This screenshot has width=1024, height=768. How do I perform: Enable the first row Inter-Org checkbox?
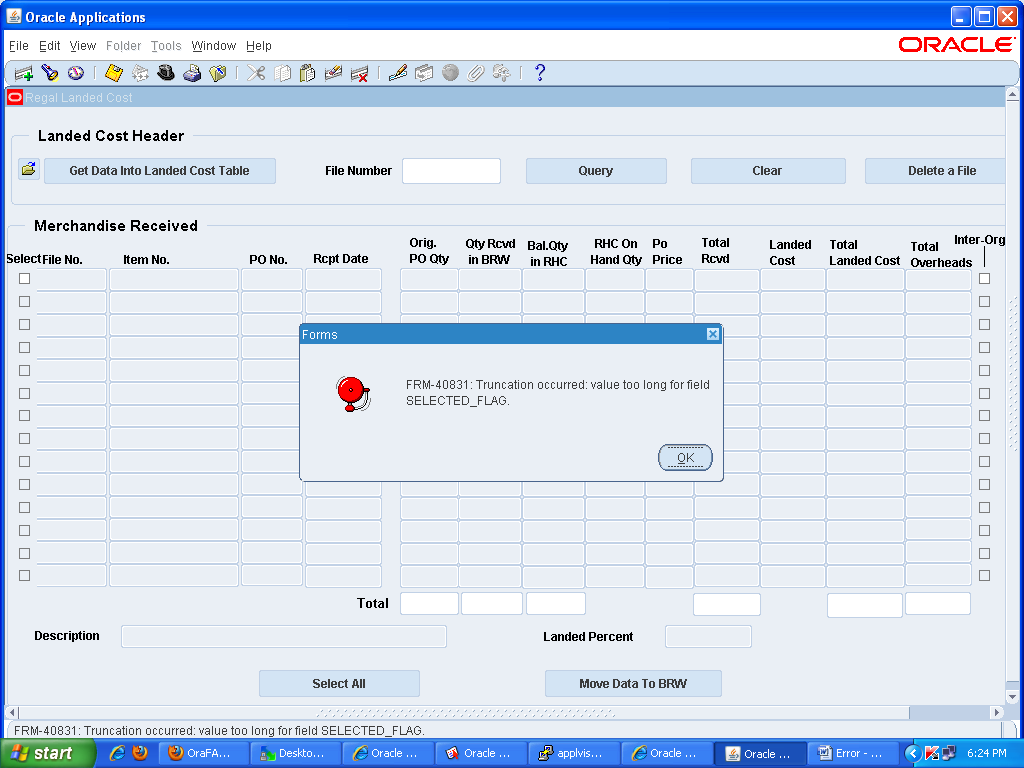tap(984, 279)
